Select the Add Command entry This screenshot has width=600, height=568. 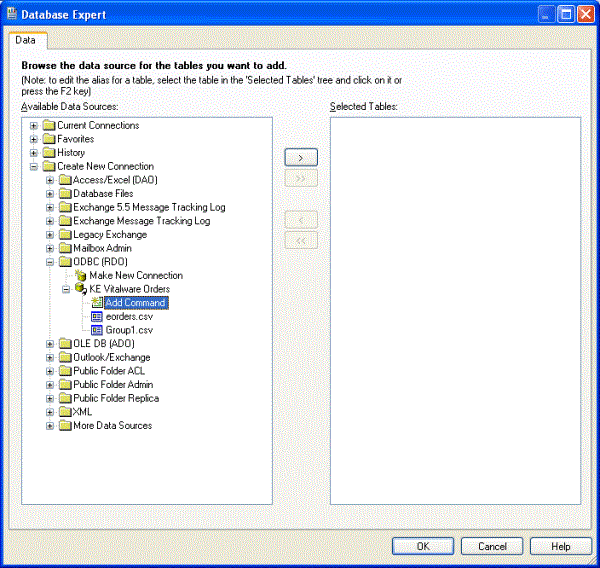(136, 303)
